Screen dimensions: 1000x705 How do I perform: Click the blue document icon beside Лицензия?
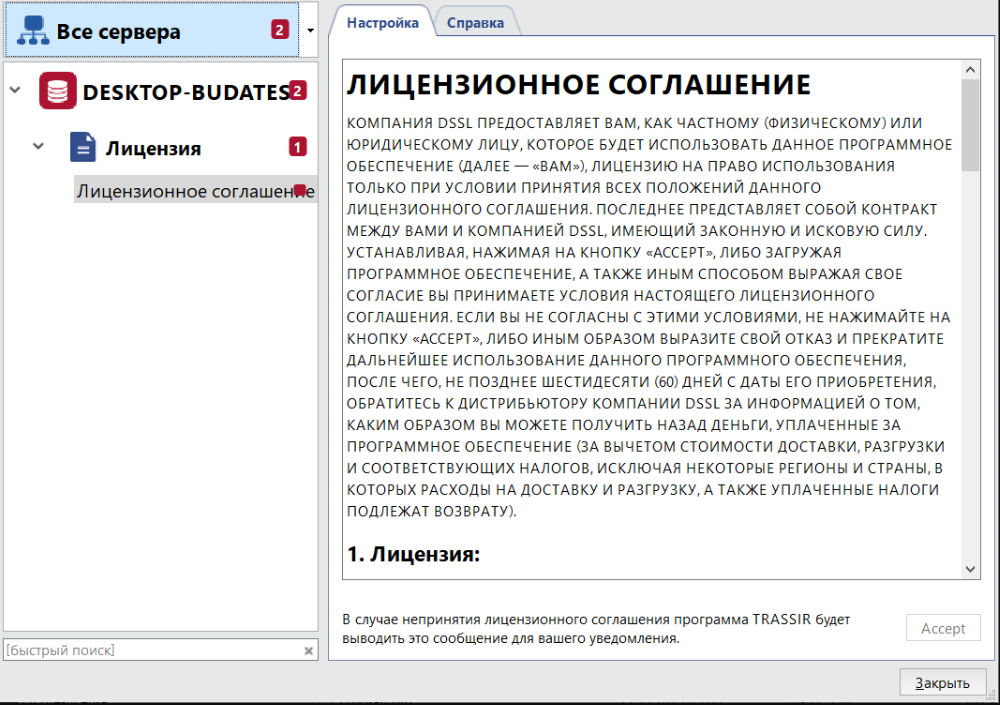click(x=83, y=147)
